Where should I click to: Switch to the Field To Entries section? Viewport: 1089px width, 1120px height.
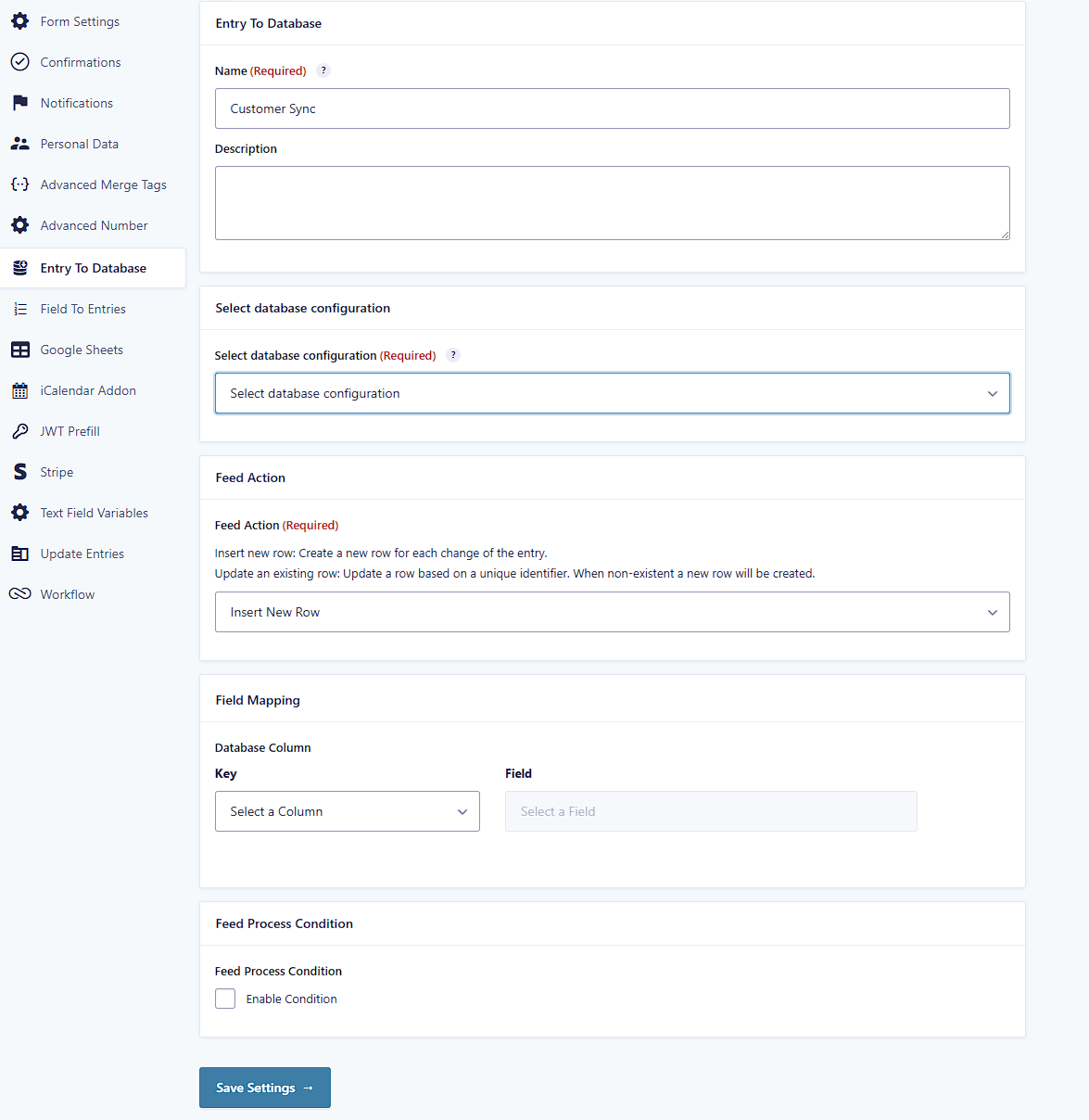[83, 309]
